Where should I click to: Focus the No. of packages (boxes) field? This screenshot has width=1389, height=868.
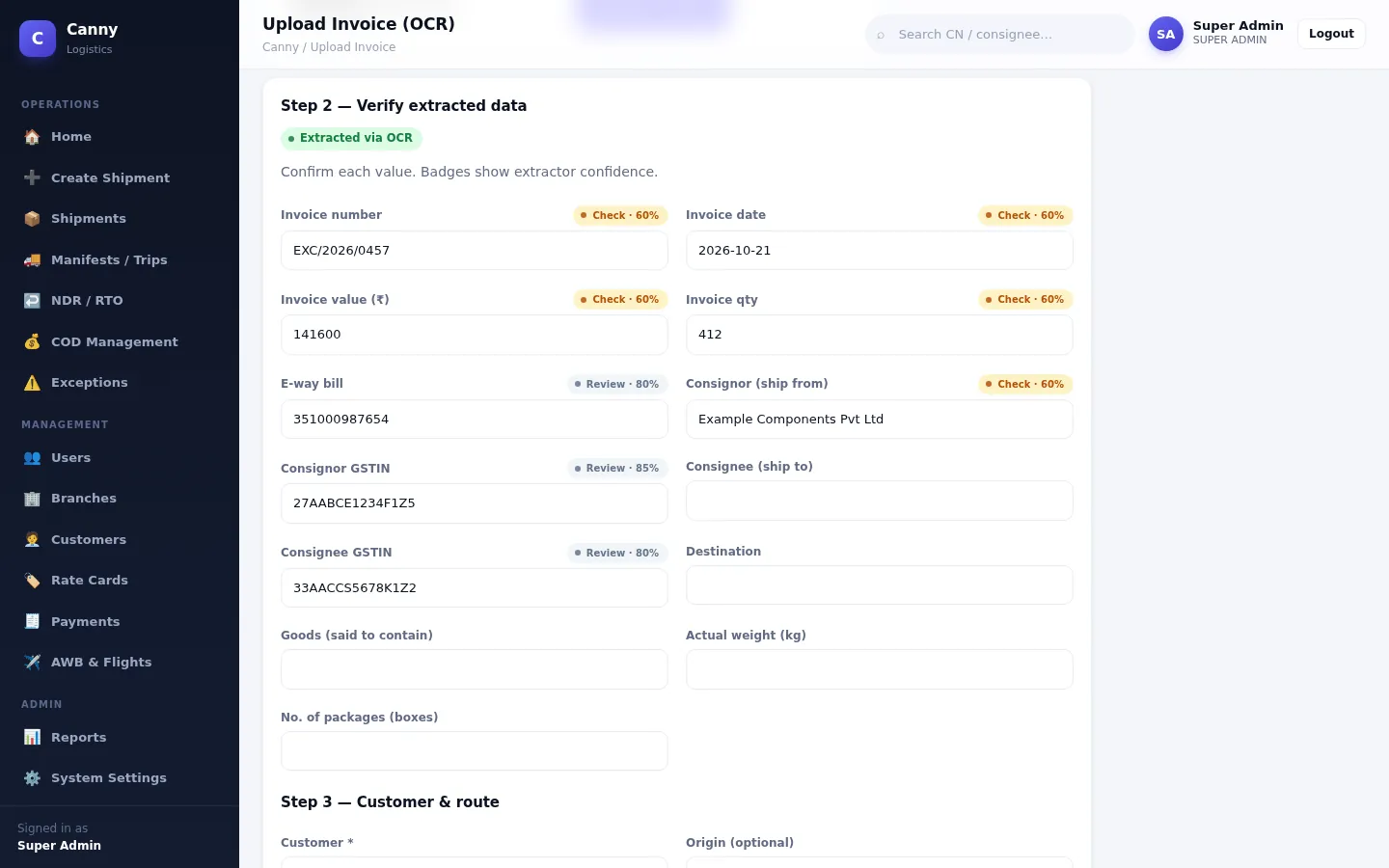tap(475, 751)
